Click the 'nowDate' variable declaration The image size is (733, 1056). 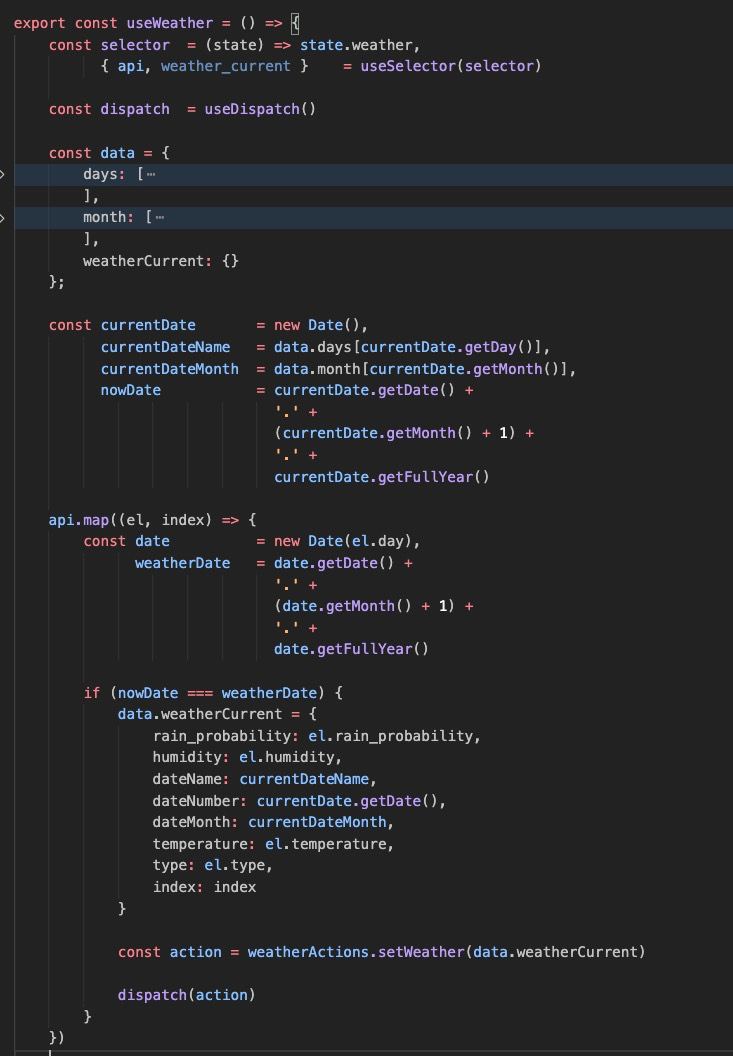pos(131,390)
